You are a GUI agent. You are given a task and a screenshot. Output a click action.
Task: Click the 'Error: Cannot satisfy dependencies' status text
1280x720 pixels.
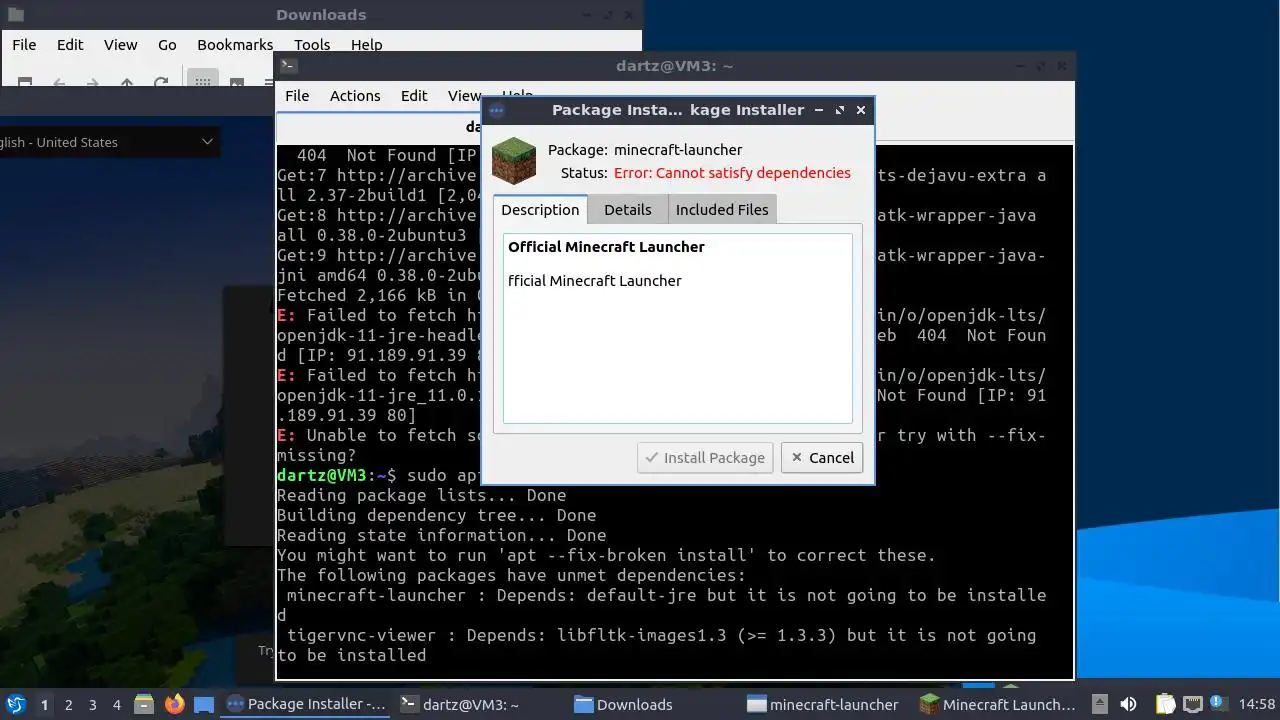[732, 172]
